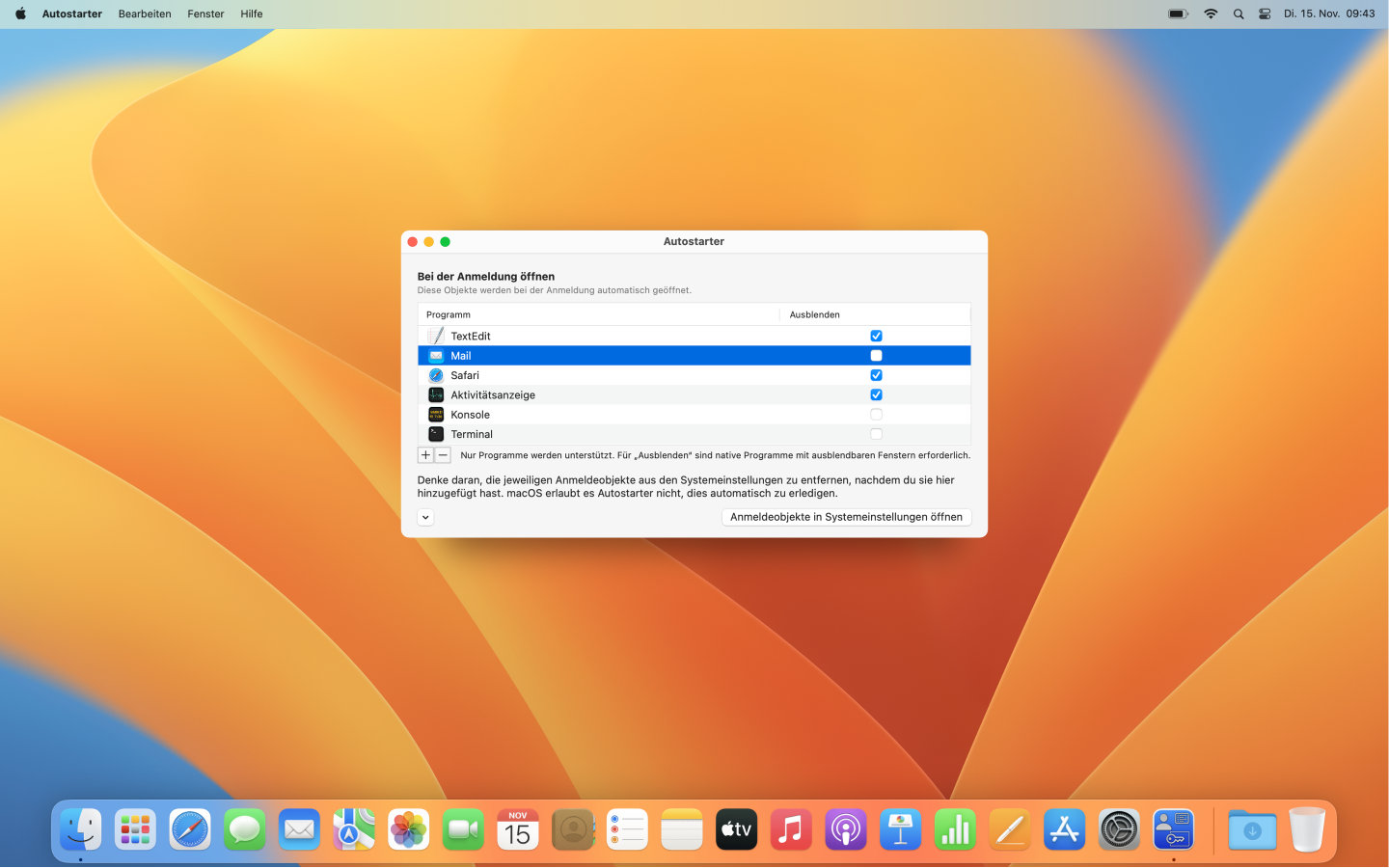Launch Safari from the Dock

coord(190,829)
